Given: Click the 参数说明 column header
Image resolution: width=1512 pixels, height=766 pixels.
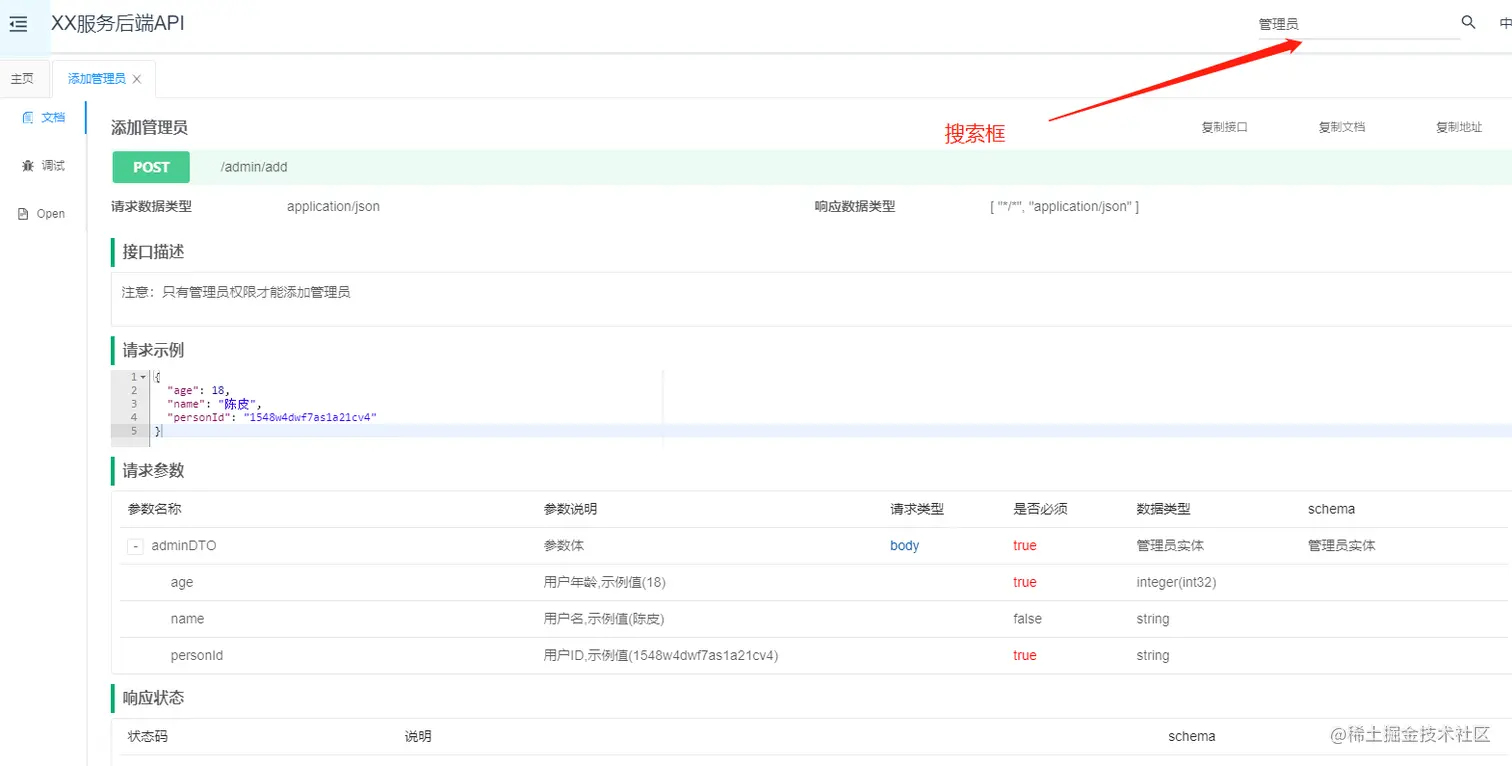Looking at the screenshot, I should click(x=570, y=509).
